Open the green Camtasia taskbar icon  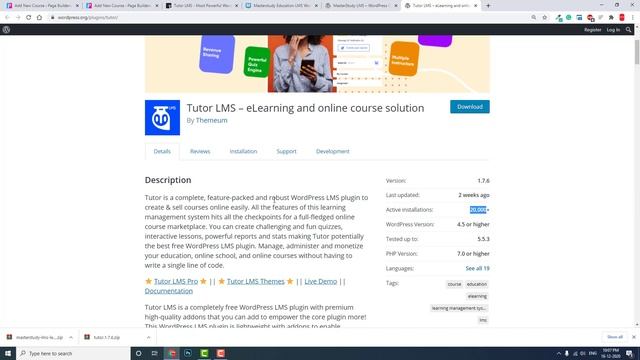click(x=204, y=353)
